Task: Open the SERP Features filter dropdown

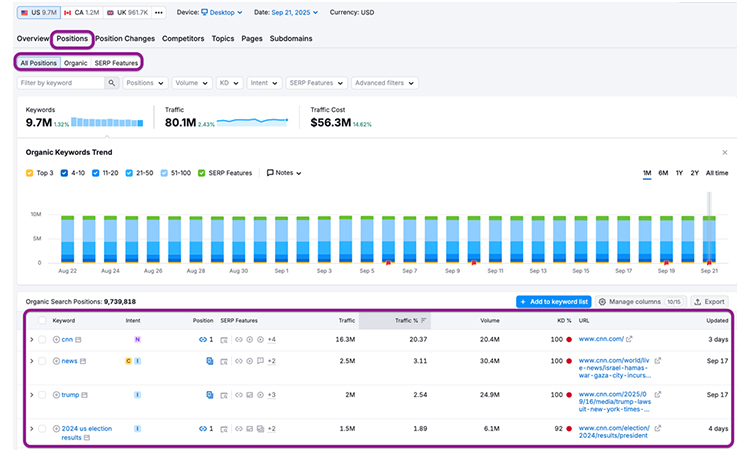Action: pyautogui.click(x=317, y=83)
